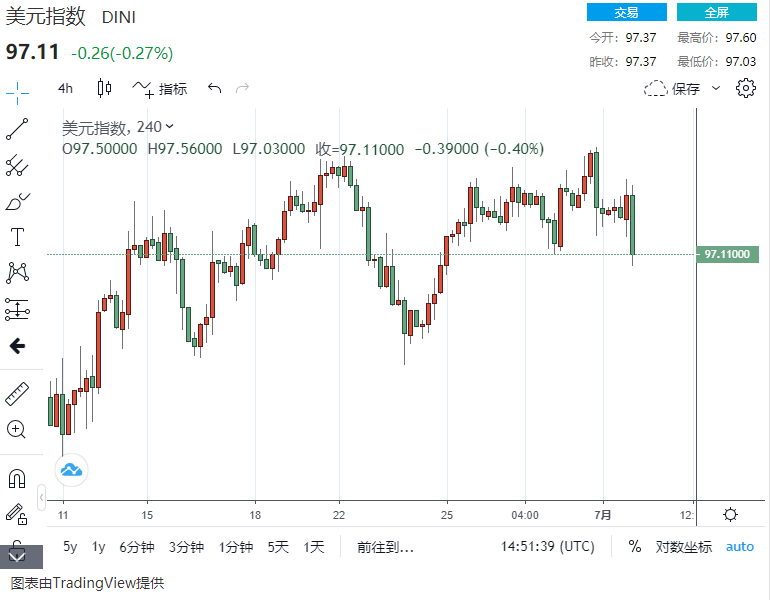Switch to 5天 range

click(x=278, y=547)
